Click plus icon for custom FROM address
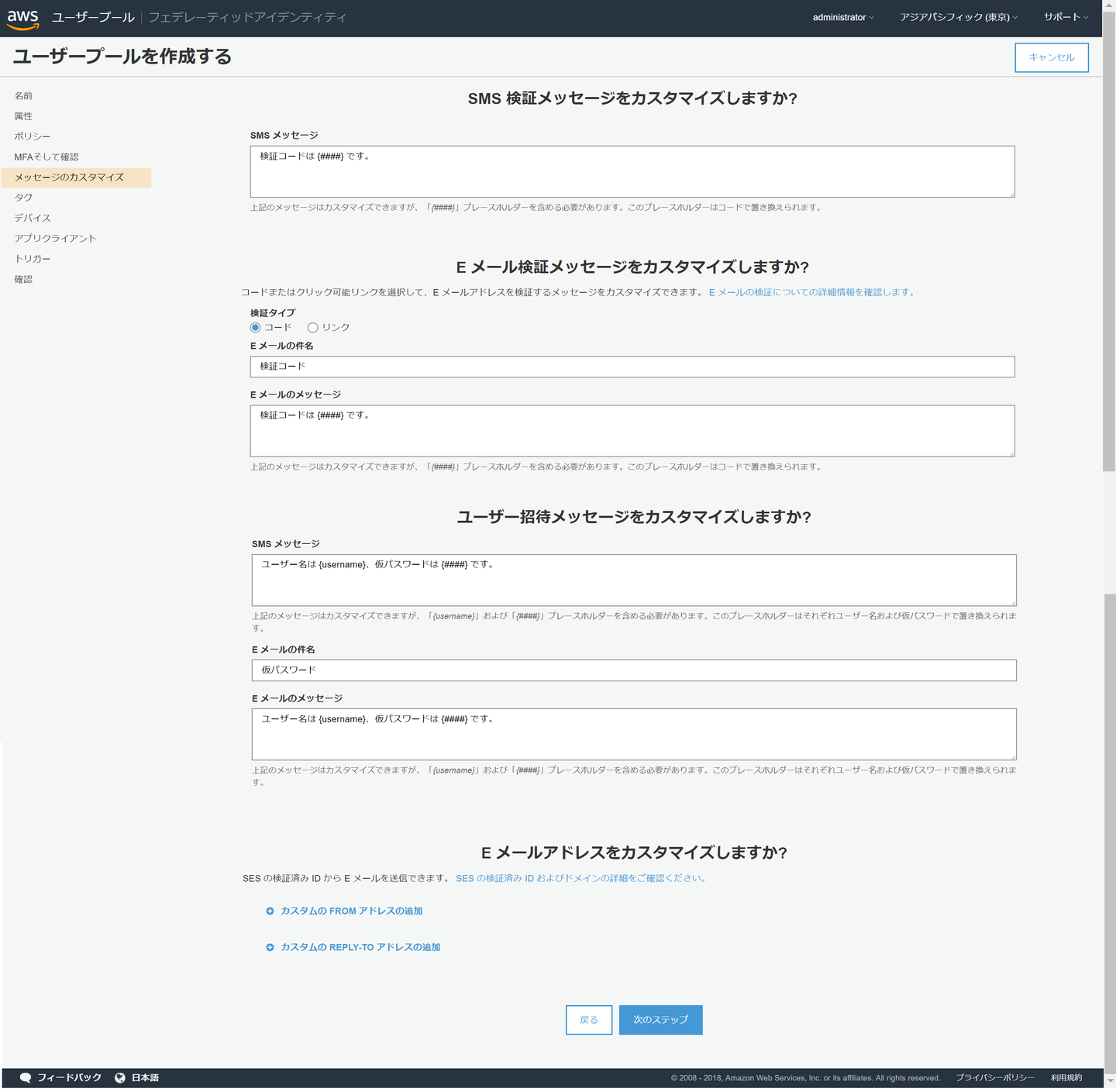The height and width of the screenshot is (1092, 1116). pyautogui.click(x=270, y=911)
